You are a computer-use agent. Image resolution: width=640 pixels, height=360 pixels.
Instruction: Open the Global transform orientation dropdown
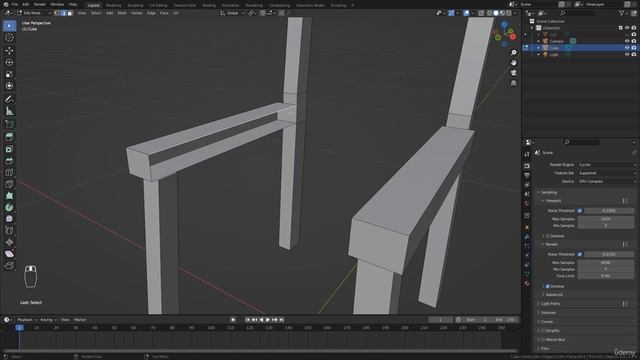click(x=232, y=13)
